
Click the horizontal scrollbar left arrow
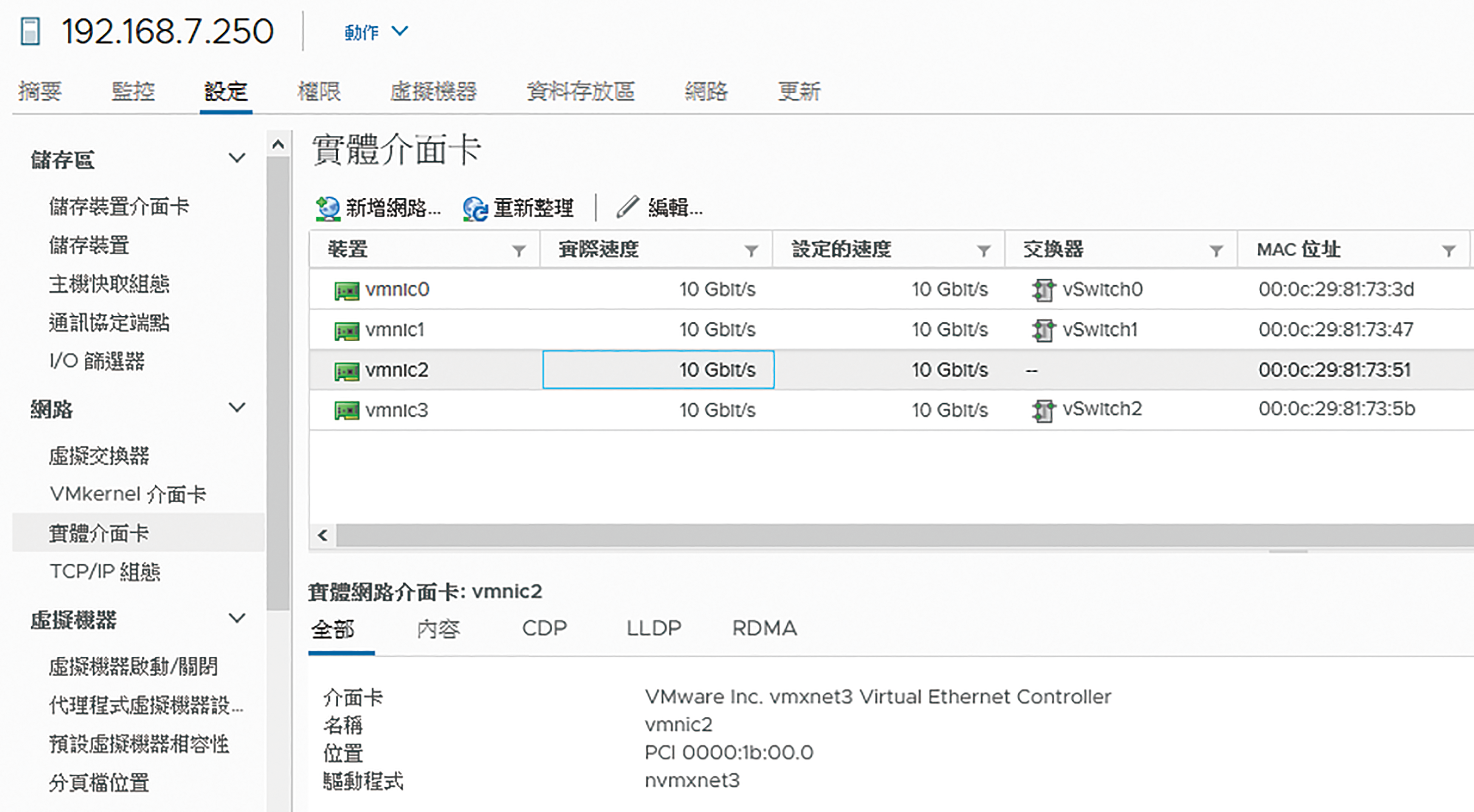click(323, 535)
